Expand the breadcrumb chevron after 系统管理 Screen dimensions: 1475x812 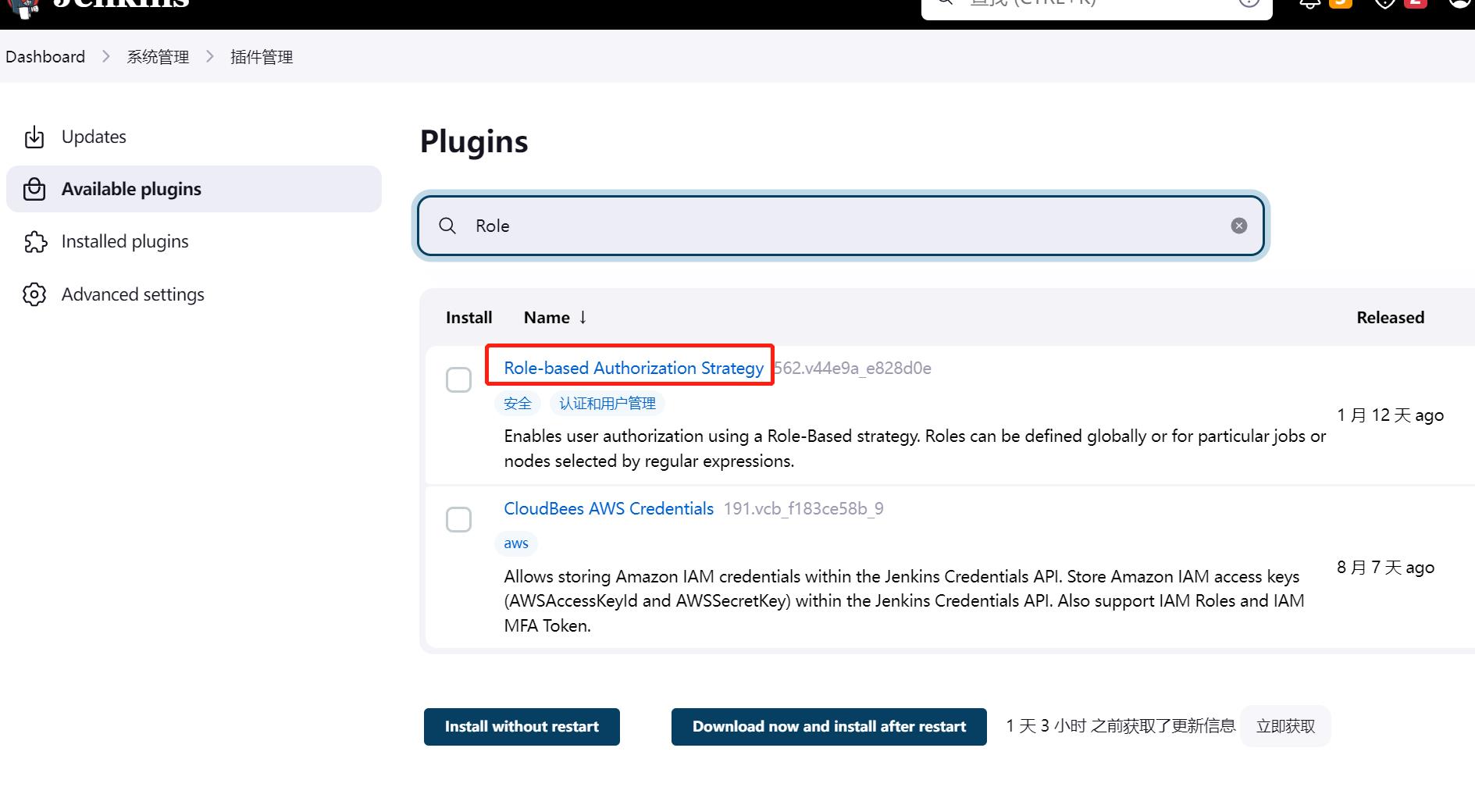(210, 56)
